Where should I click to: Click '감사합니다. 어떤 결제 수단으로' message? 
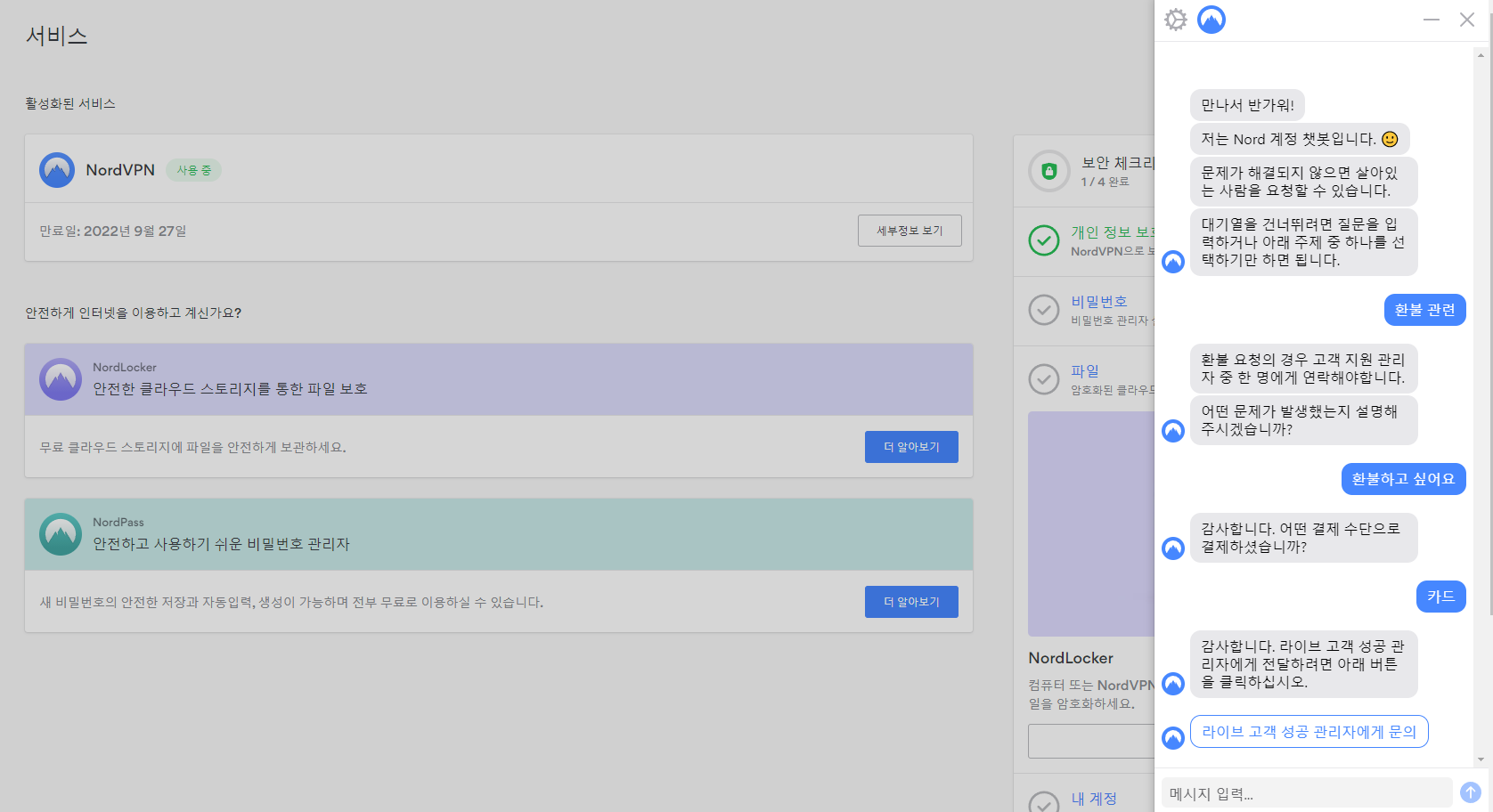coord(1303,538)
